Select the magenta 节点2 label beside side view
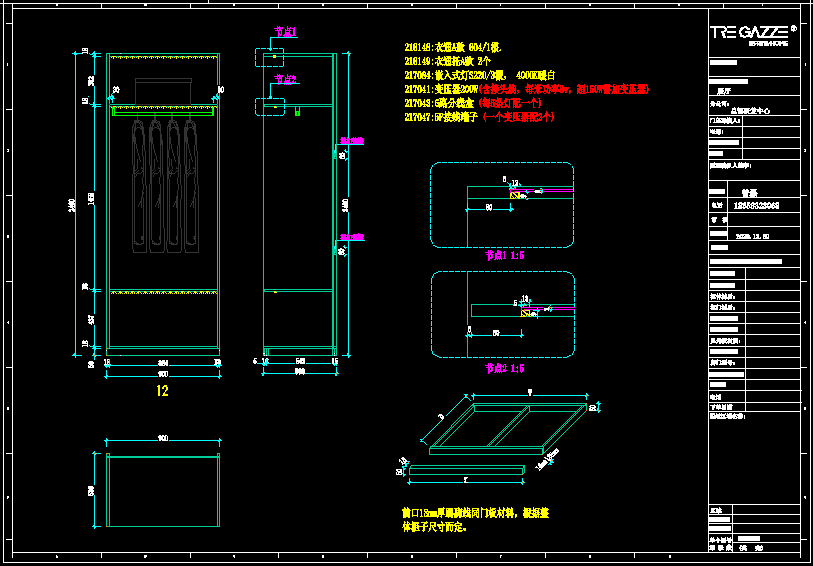Viewport: 813px width, 566px height. click(x=285, y=79)
